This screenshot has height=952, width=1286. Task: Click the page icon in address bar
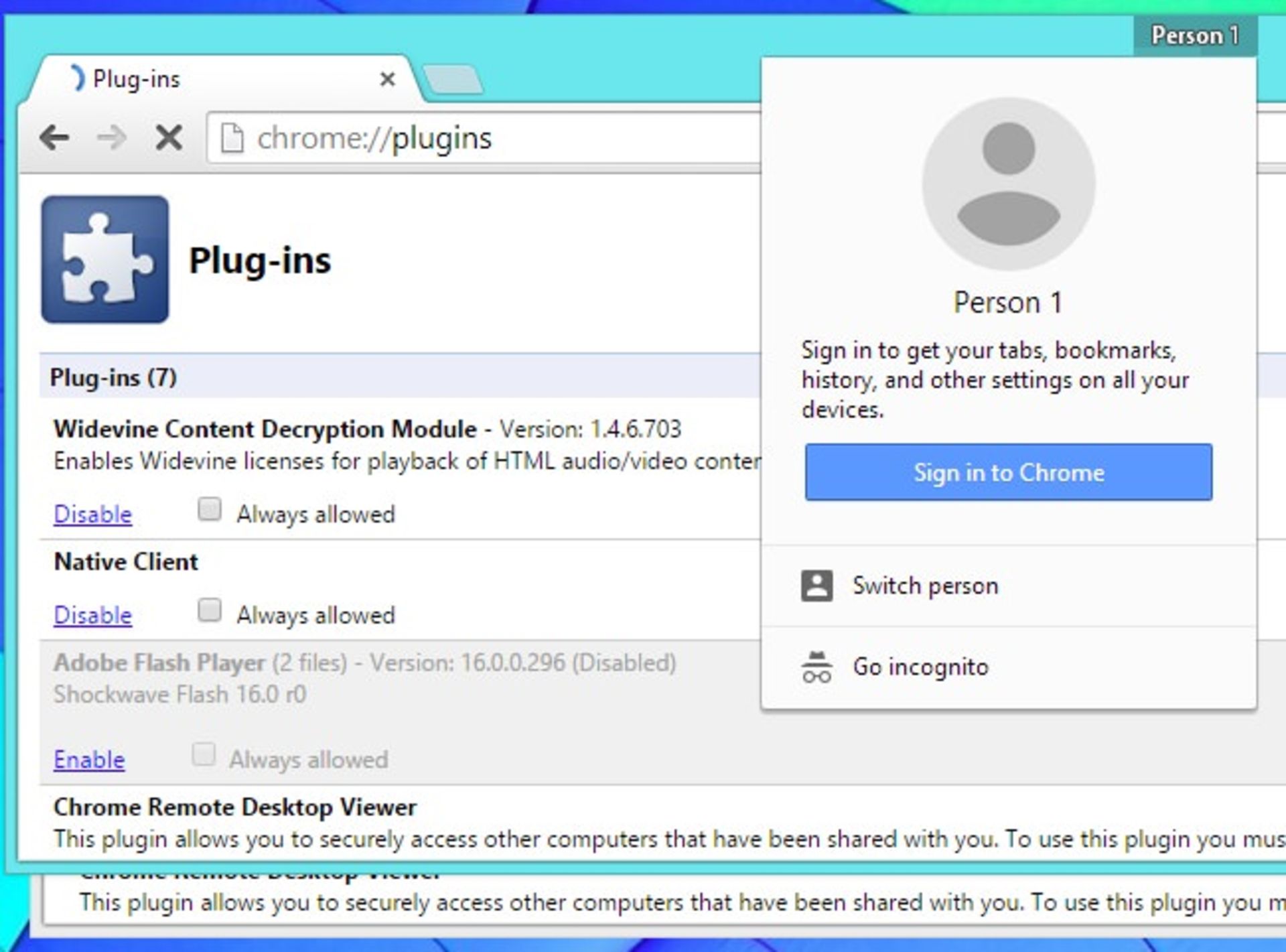tap(232, 139)
